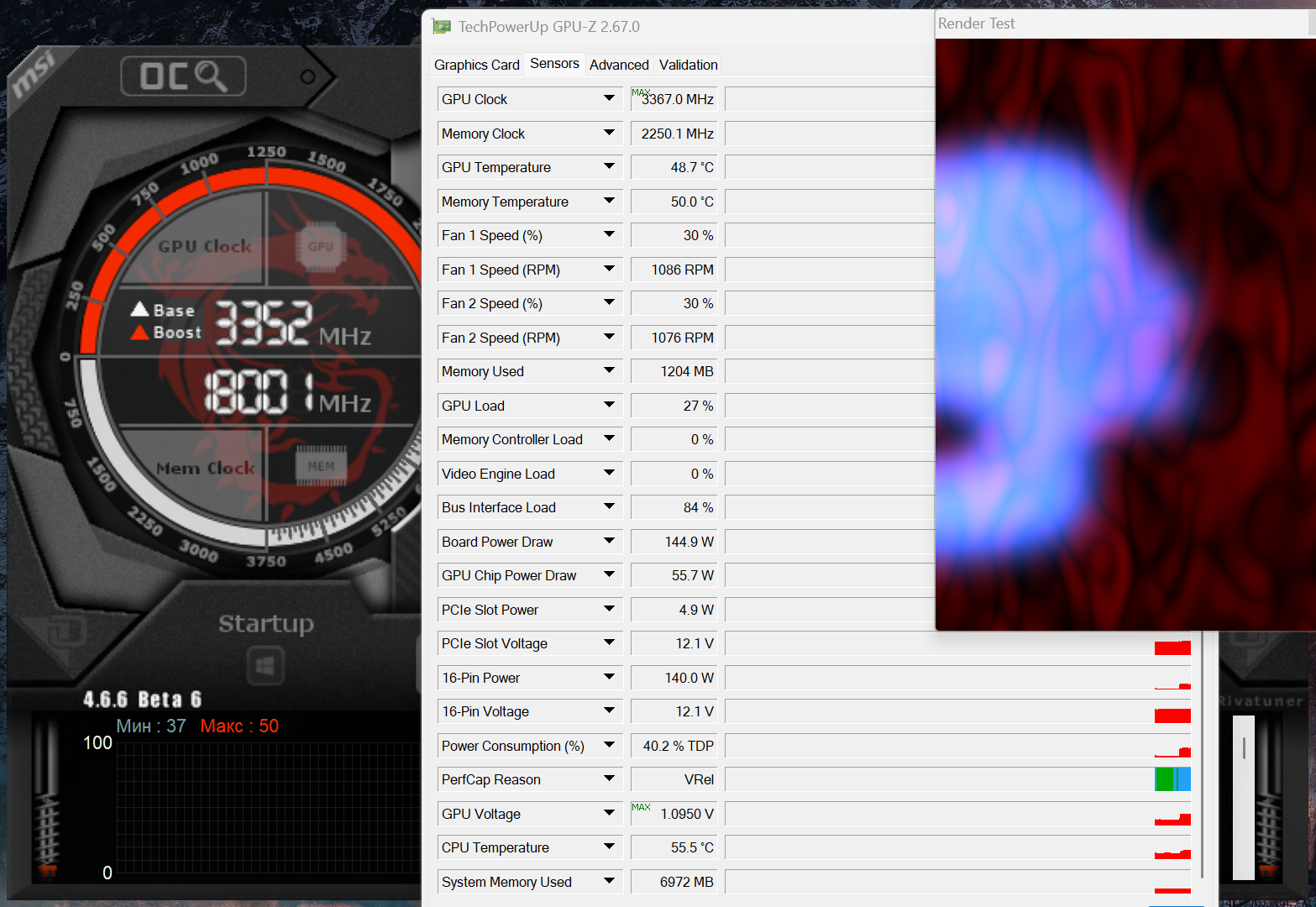This screenshot has height=907, width=1316.
Task: Click the GPU Voltage value 1.0950 V
Action: pos(674,814)
